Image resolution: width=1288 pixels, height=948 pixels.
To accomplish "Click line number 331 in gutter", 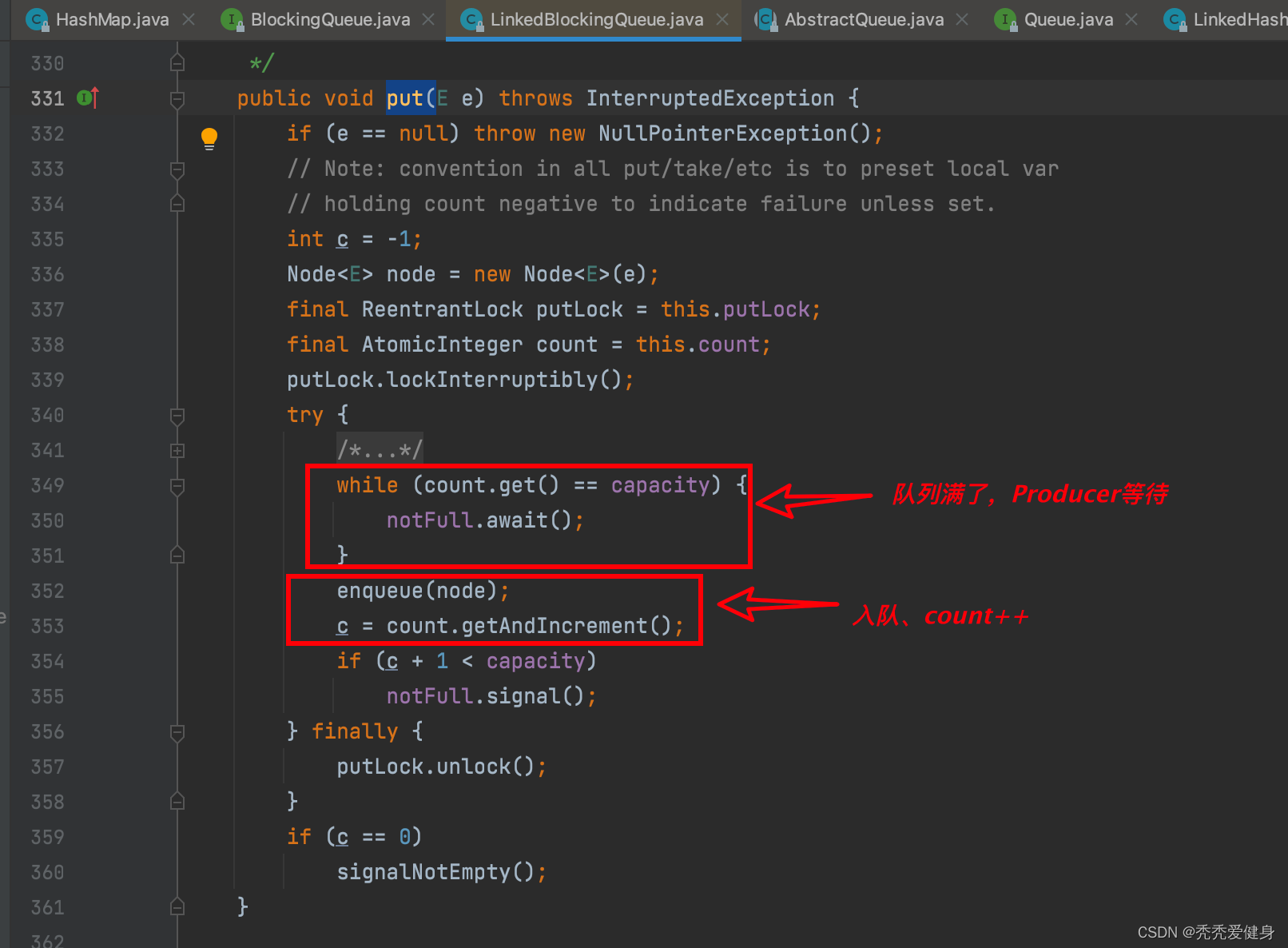I will (x=47, y=98).
